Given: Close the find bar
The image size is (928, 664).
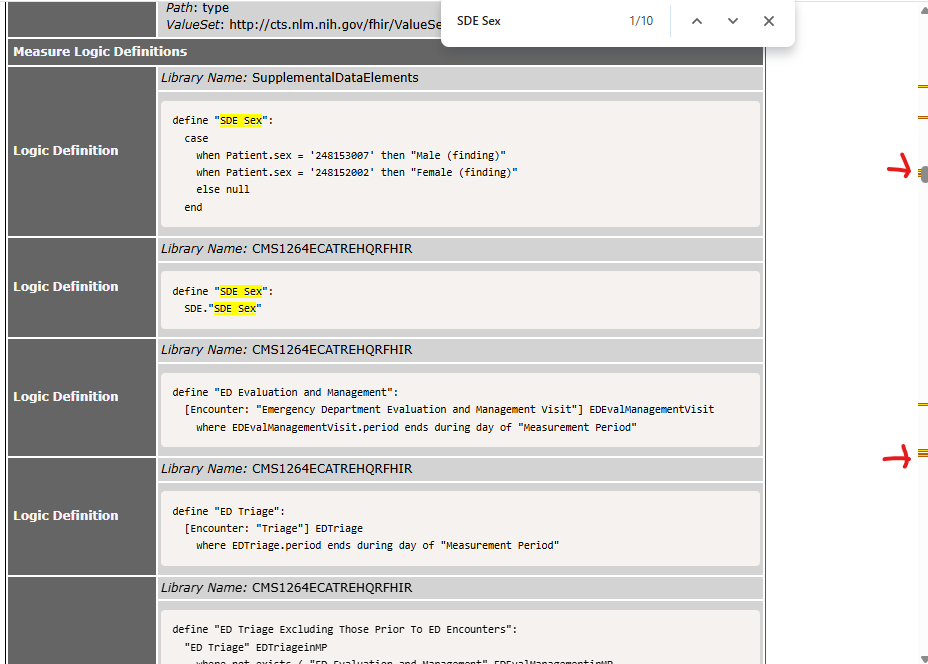Looking at the screenshot, I should [x=768, y=21].
